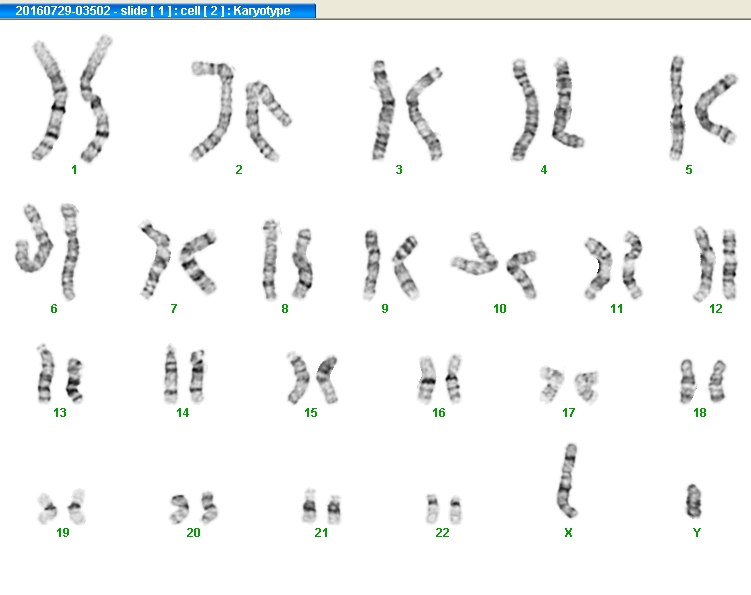Select the chromosome 2 pair
This screenshot has width=751, height=595.
click(241, 111)
